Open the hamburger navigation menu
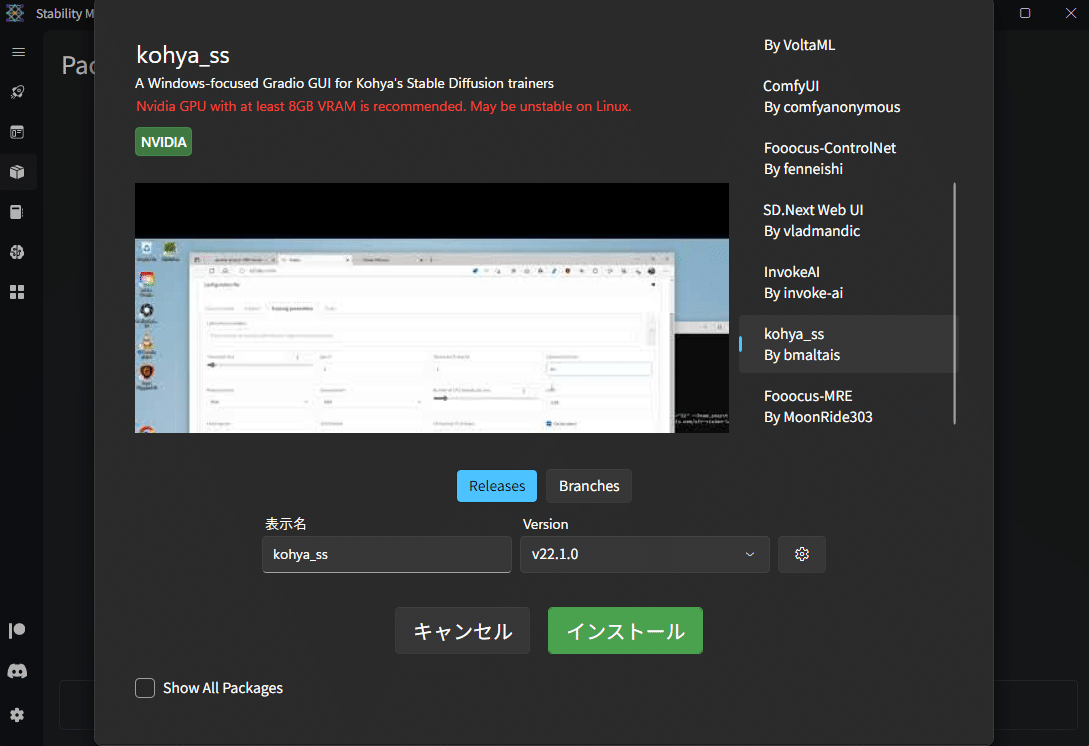1089x746 pixels. [x=19, y=52]
